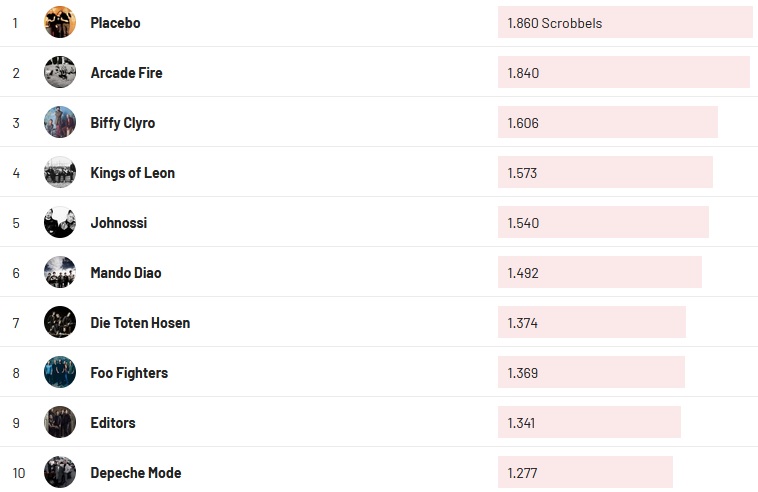Open the Placebo artist name link

tap(115, 22)
